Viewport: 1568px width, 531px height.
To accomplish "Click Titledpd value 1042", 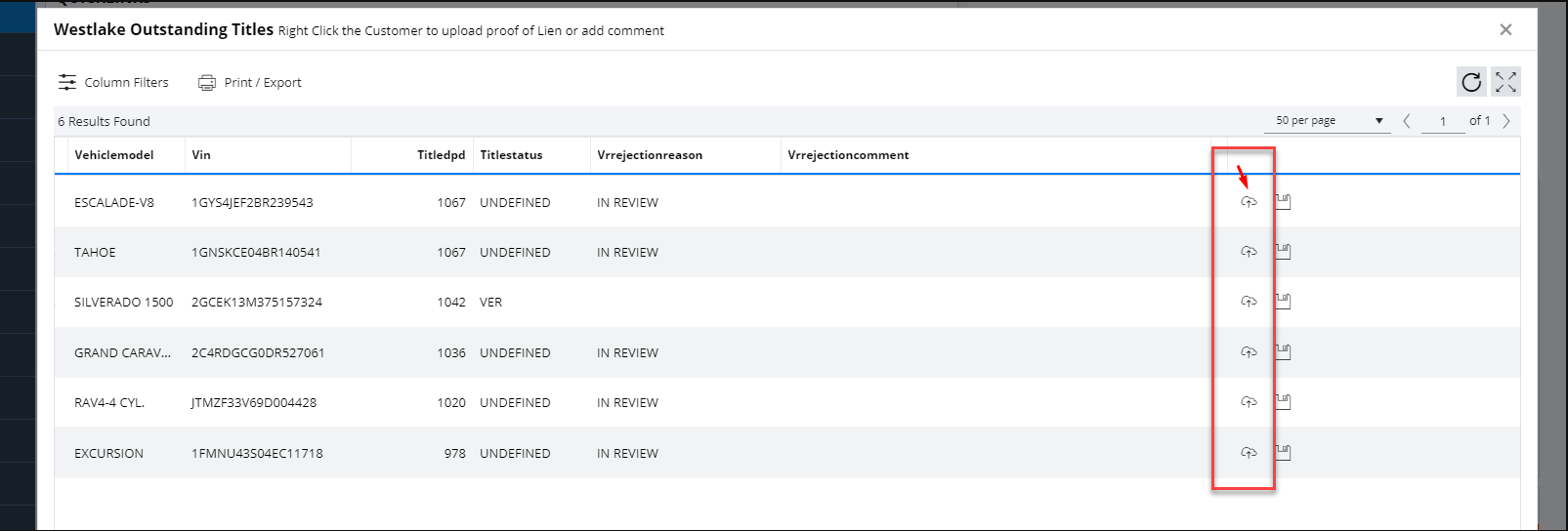I will pyautogui.click(x=451, y=303).
